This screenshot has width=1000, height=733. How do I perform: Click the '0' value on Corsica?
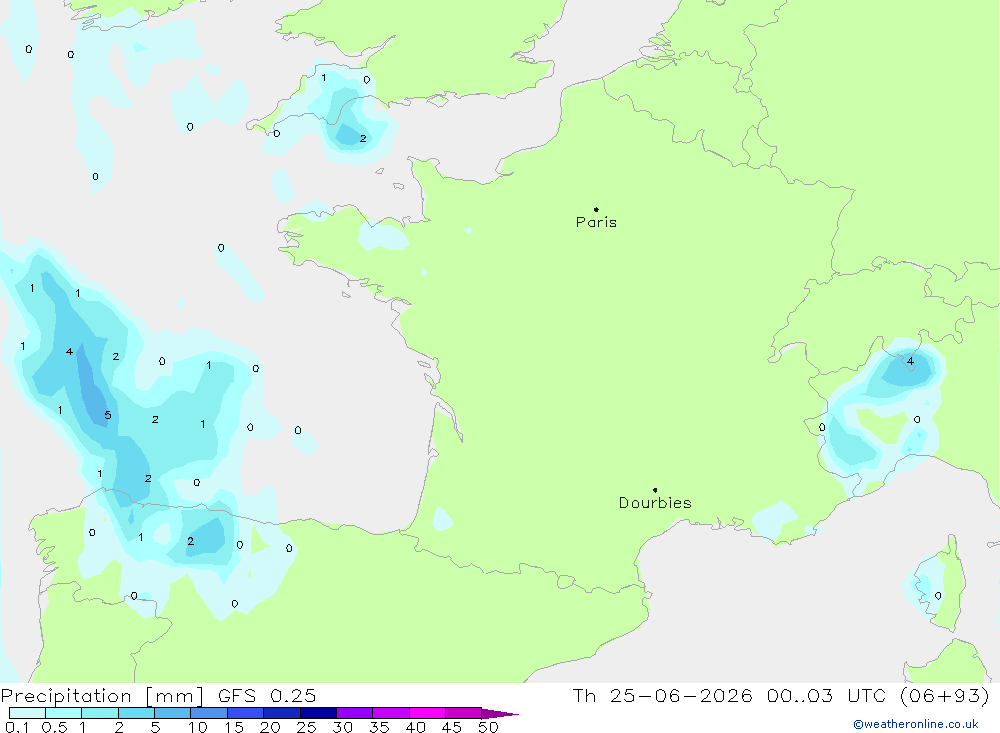click(x=938, y=596)
